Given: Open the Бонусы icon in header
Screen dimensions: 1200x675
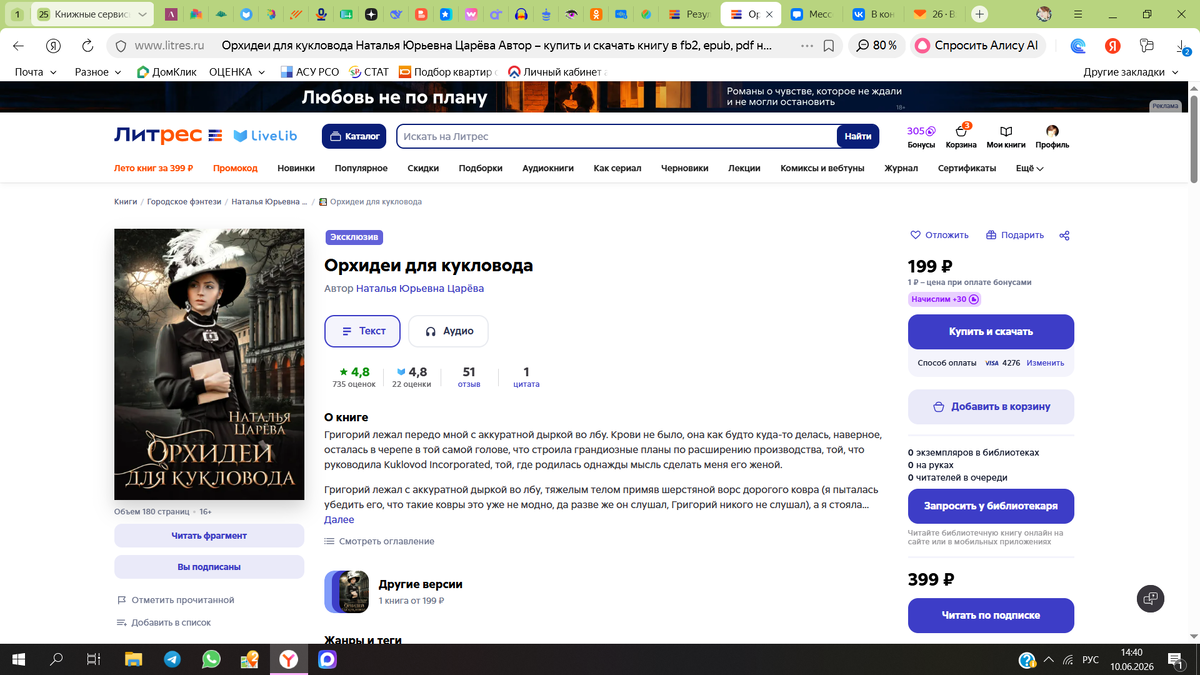Looking at the screenshot, I should [921, 137].
